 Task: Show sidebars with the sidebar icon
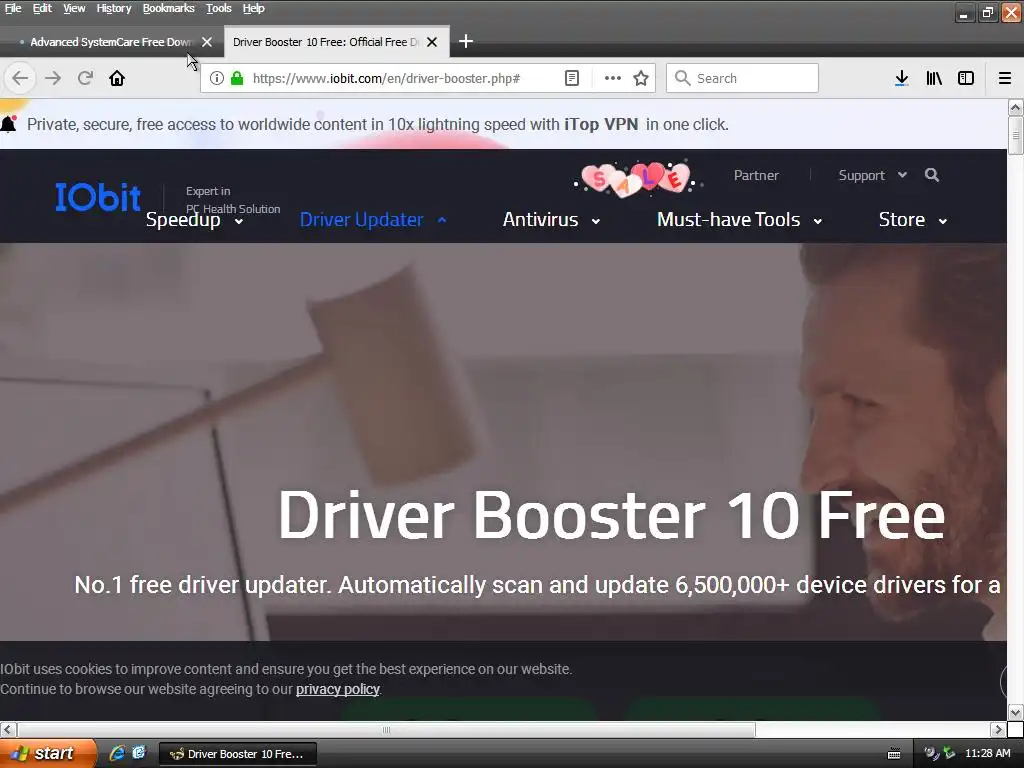click(x=966, y=78)
